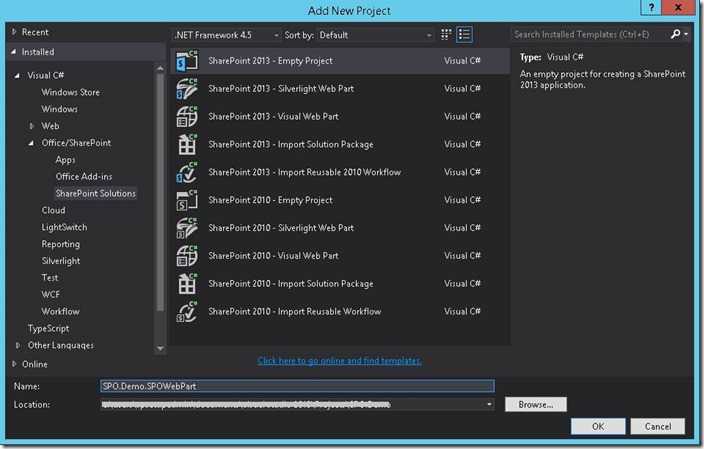Screen dimensions: 704x449
Task: Click the SharePoint 2013 Visual Web Part icon
Action: (187, 116)
